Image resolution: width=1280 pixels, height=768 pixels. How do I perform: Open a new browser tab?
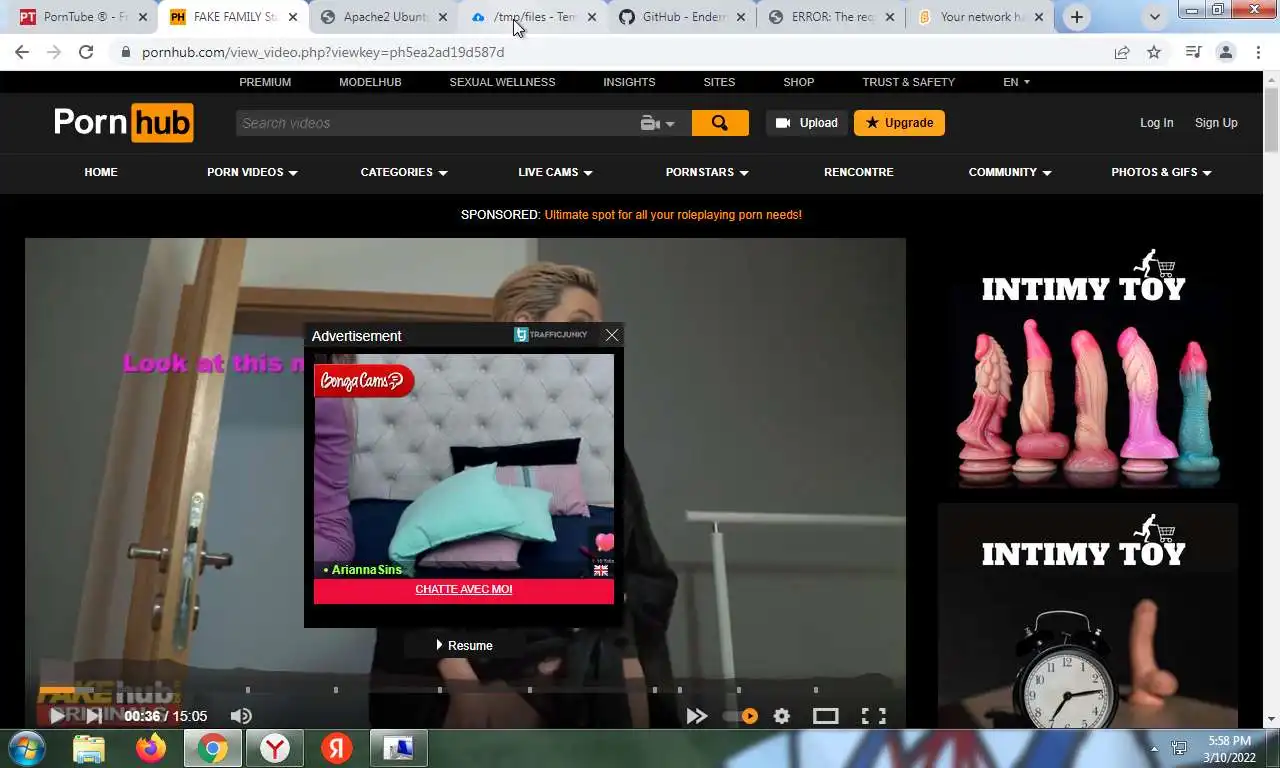coord(1076,17)
